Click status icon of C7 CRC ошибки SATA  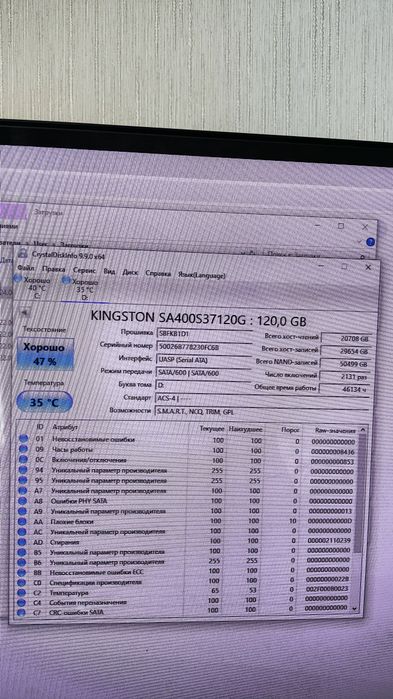(x=20, y=613)
